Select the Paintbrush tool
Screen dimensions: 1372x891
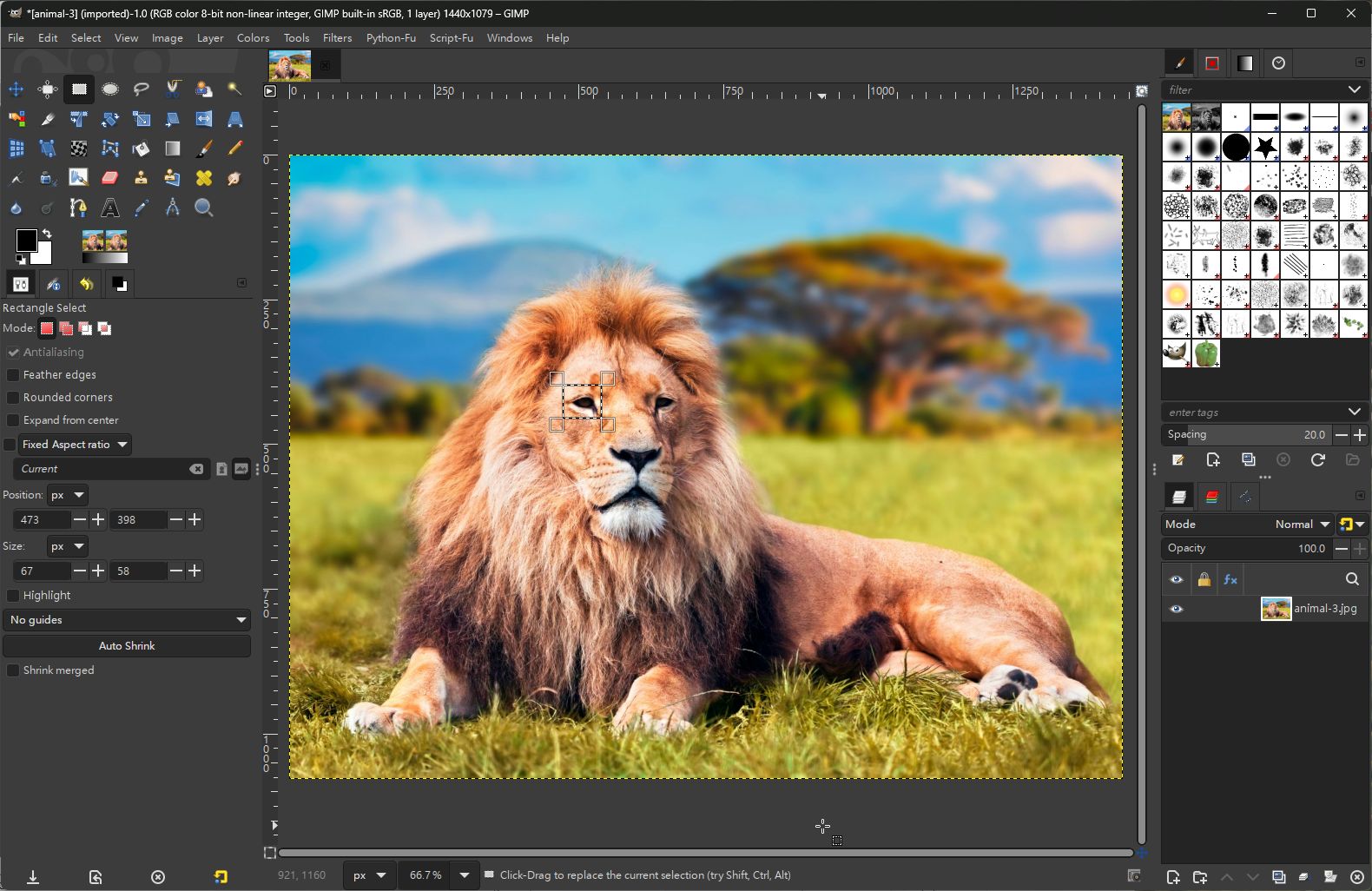204,148
